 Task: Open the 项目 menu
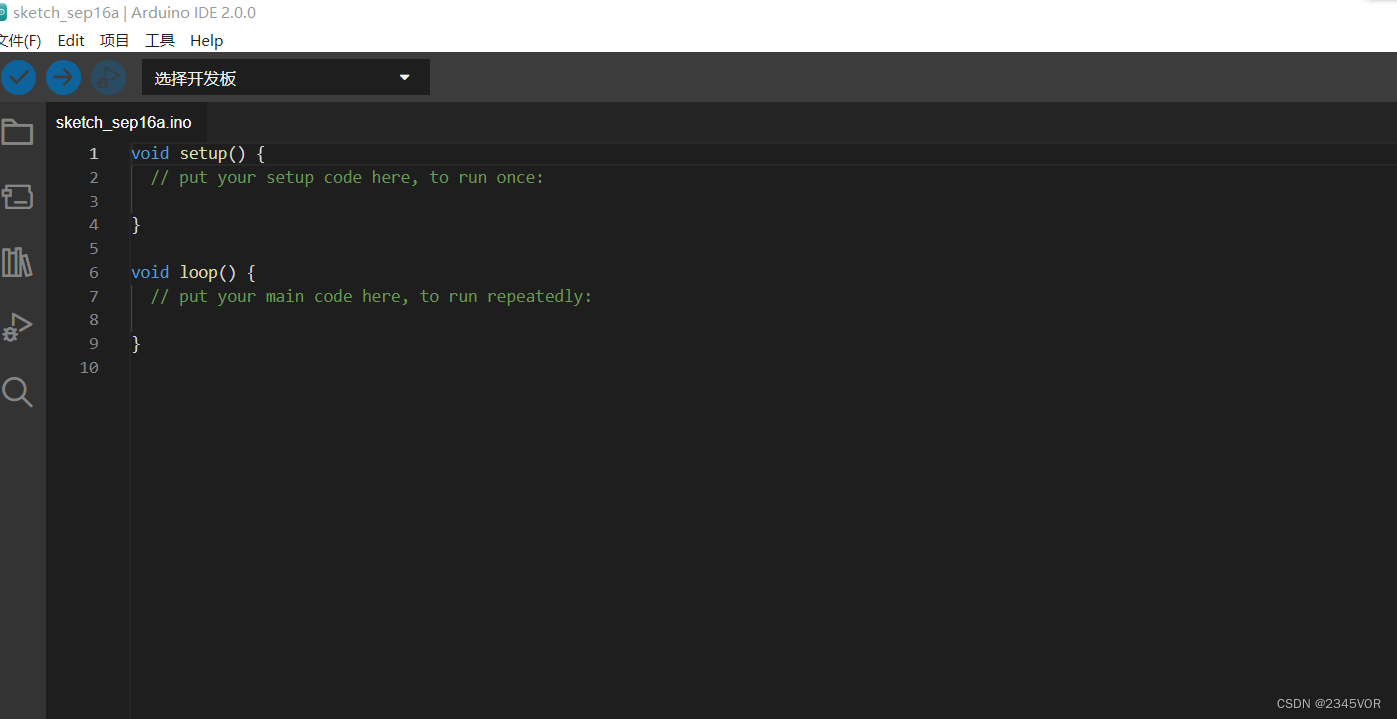point(115,40)
